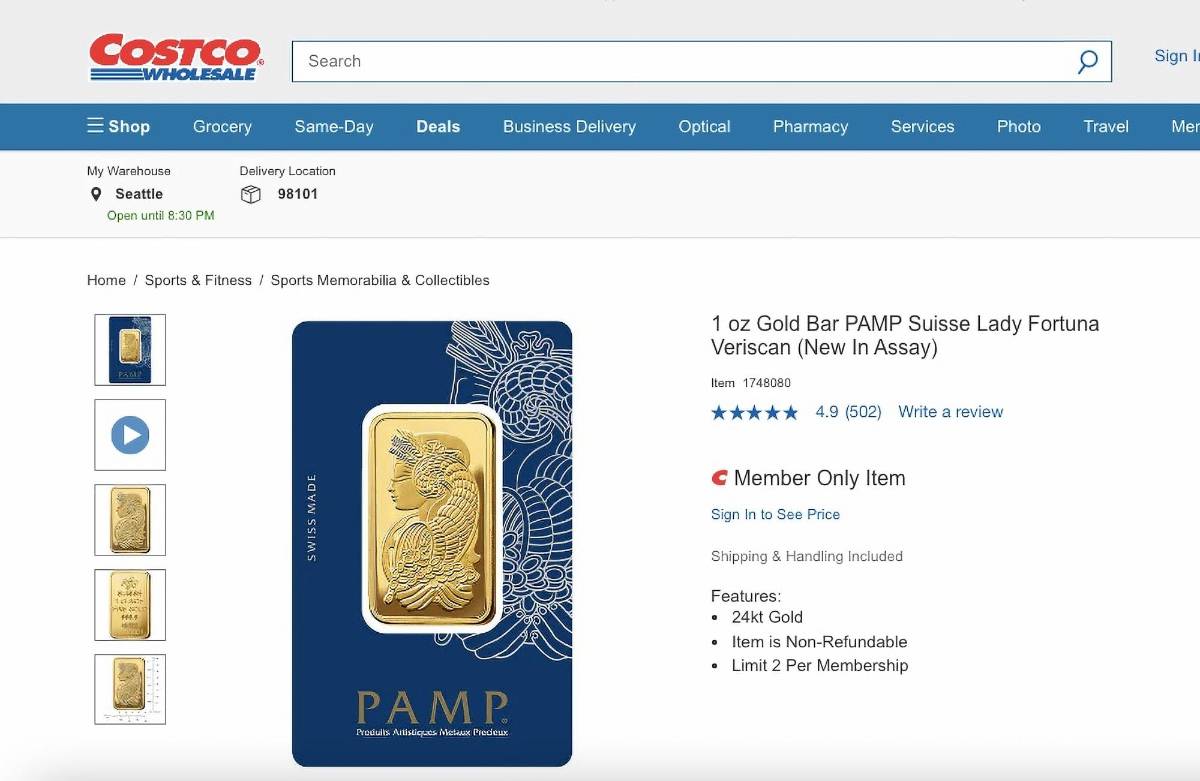Click the search magnifying glass icon

point(1086,61)
